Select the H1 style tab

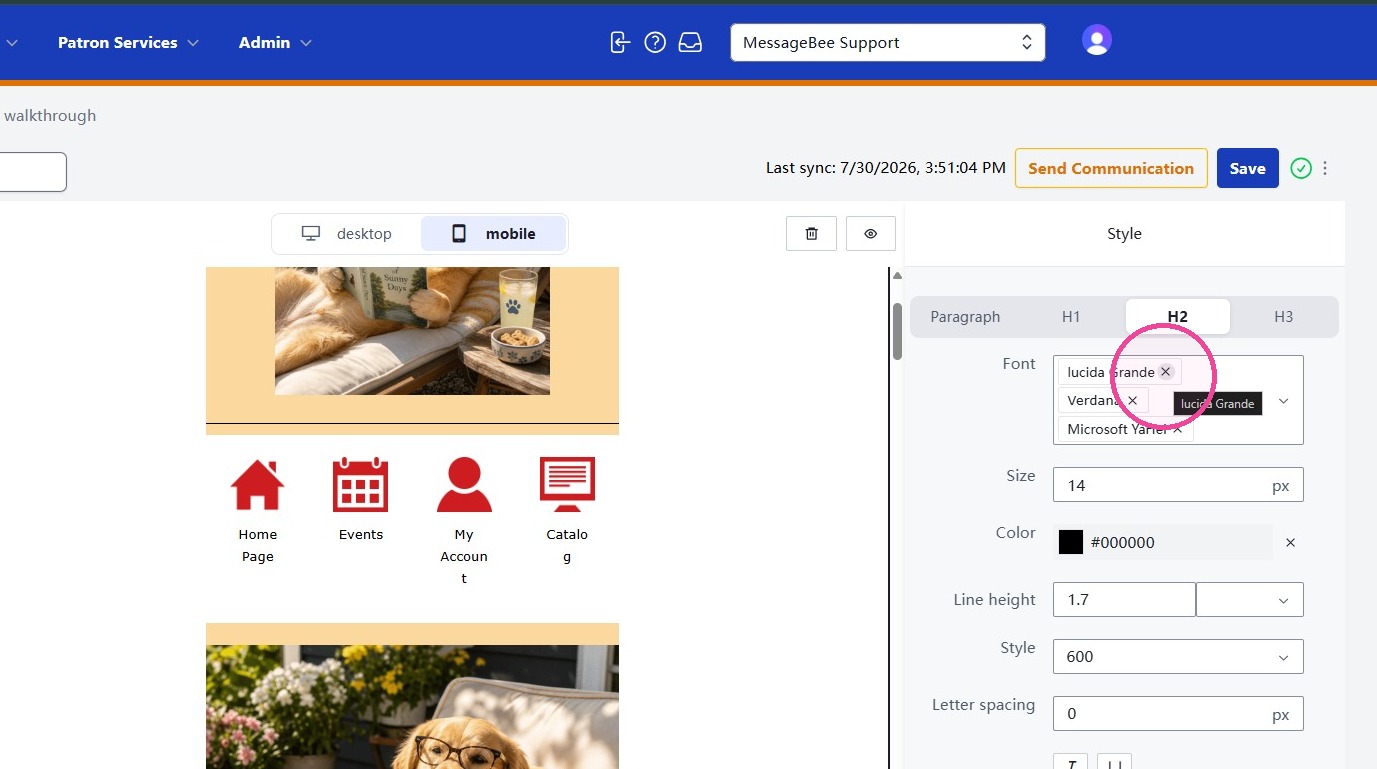(1071, 316)
